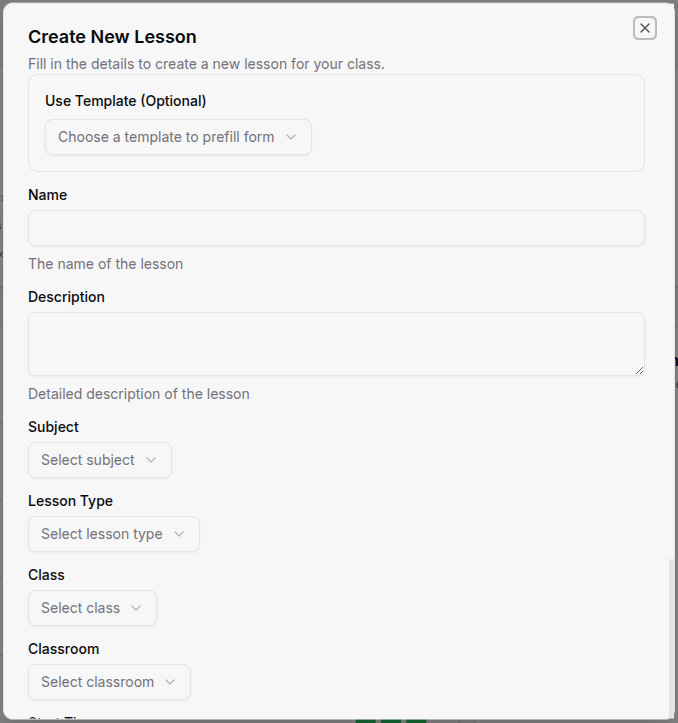Open the Choose a template dropdown
Image resolution: width=678 pixels, height=723 pixels.
click(x=178, y=137)
